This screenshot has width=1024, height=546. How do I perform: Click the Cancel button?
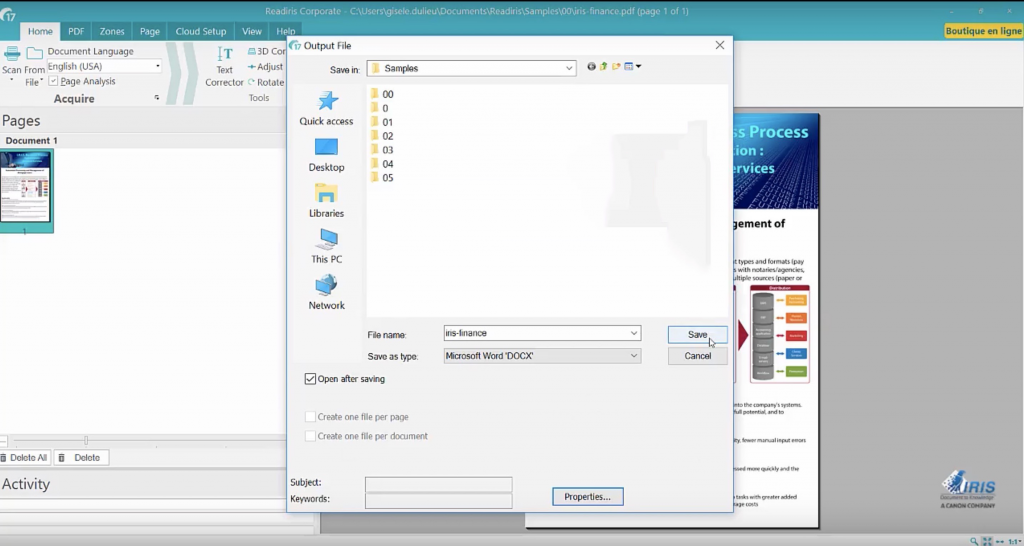pyautogui.click(x=697, y=356)
